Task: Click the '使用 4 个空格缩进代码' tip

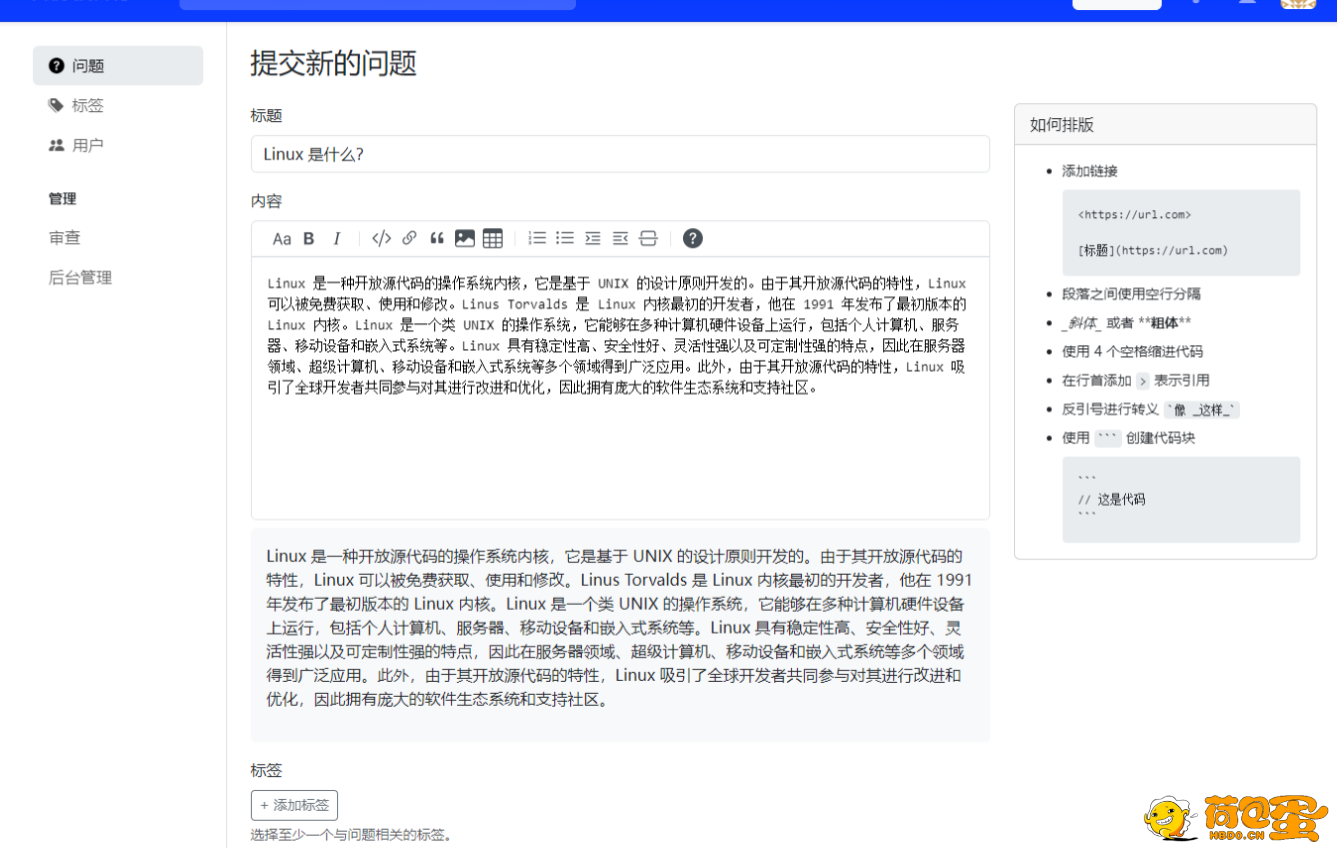Action: coord(1132,352)
